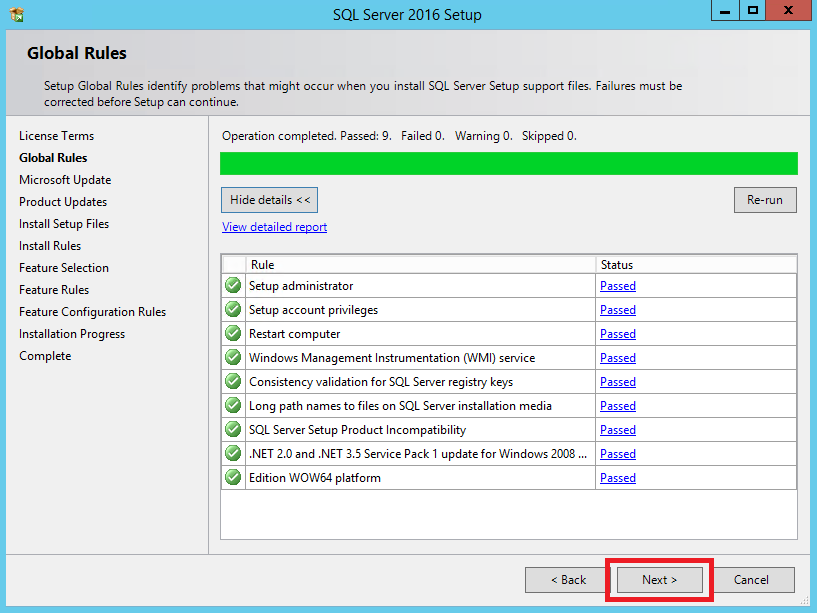The image size is (817, 613).
Task: Select the Feature Selection step
Action: click(x=64, y=267)
